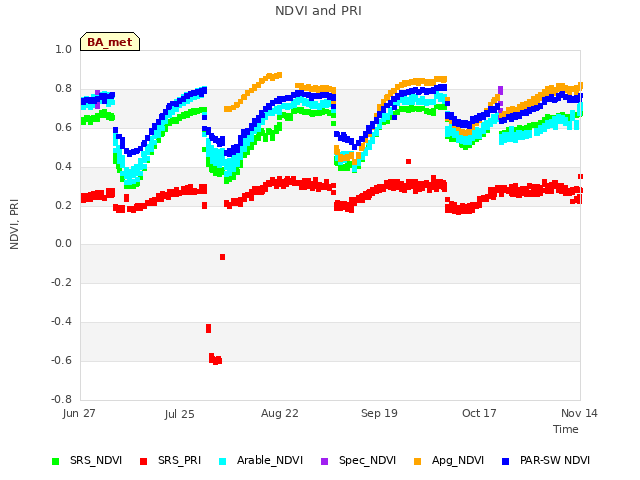
Task: Toggle Arable_NDVI series via legend label
Action: (x=270, y=460)
